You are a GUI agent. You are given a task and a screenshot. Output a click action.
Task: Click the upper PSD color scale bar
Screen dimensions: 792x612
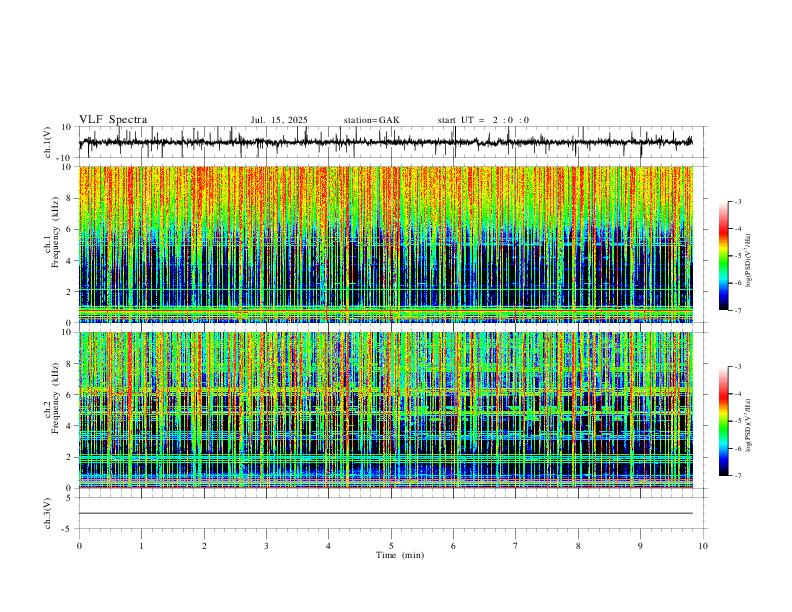[x=724, y=256]
